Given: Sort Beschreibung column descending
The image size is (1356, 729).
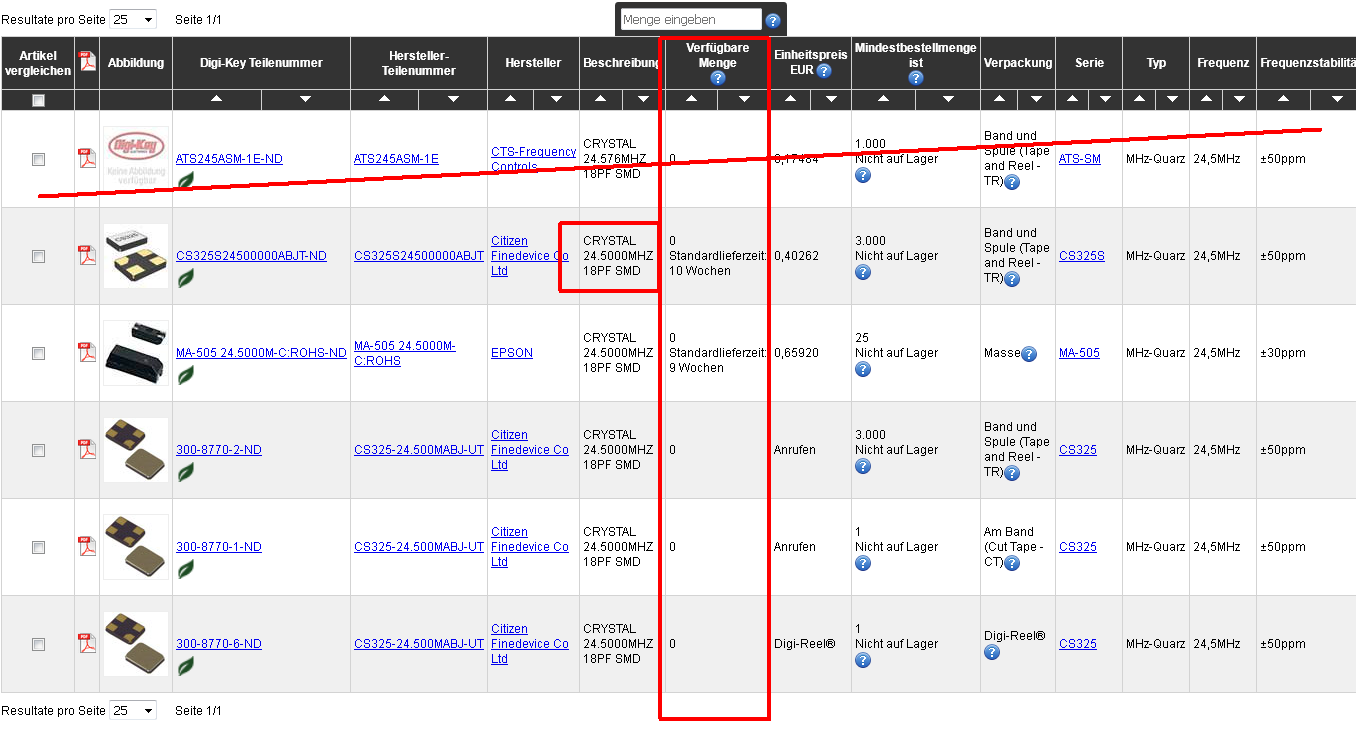Looking at the screenshot, I should pyautogui.click(x=643, y=100).
